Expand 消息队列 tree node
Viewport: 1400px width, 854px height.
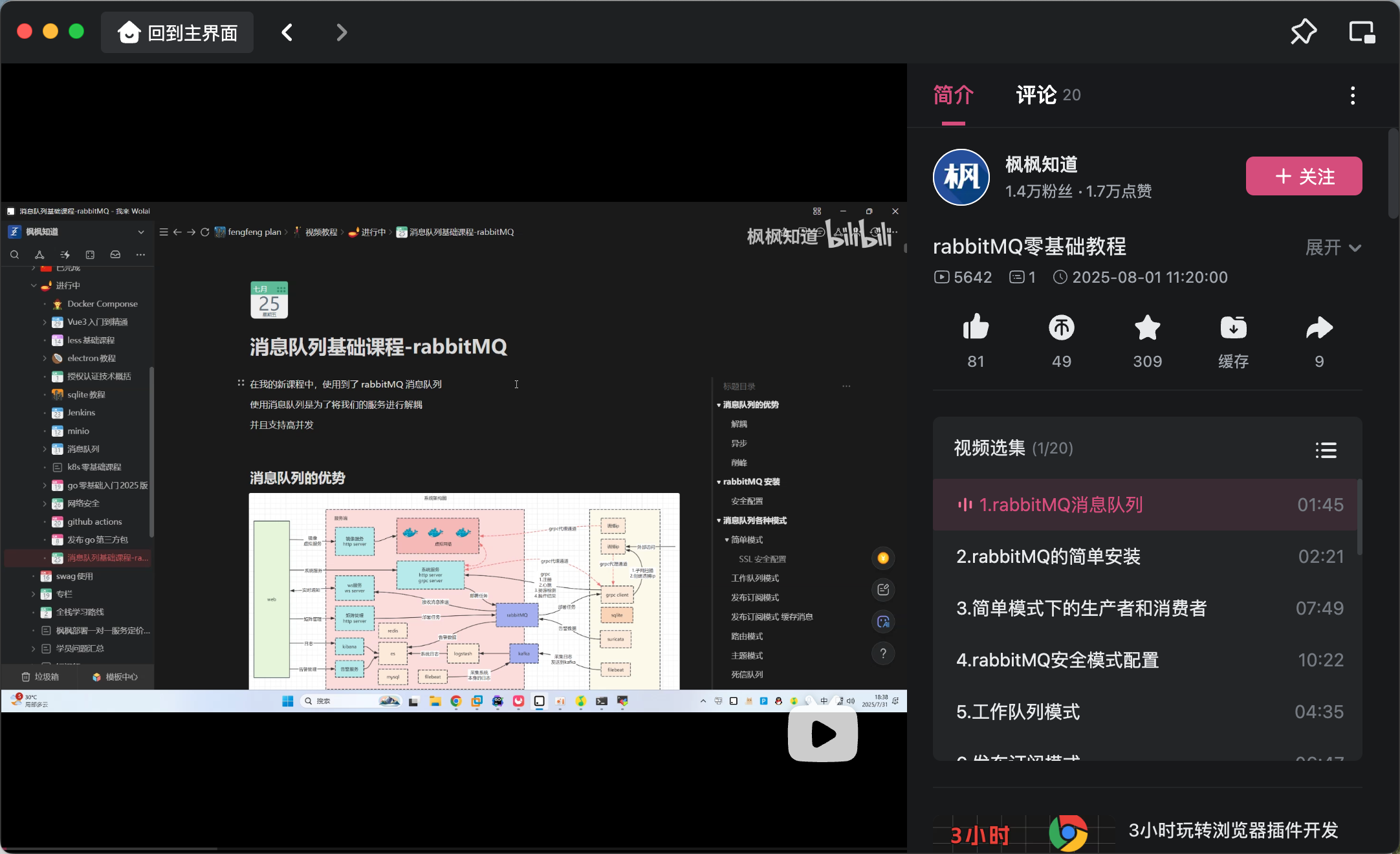pos(45,449)
